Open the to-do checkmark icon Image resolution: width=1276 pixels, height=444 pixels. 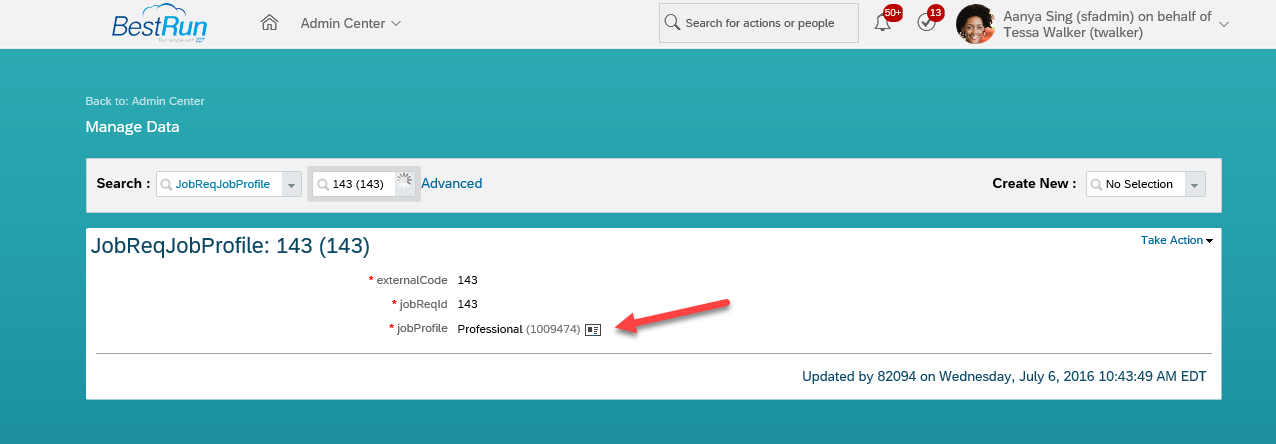pos(926,23)
